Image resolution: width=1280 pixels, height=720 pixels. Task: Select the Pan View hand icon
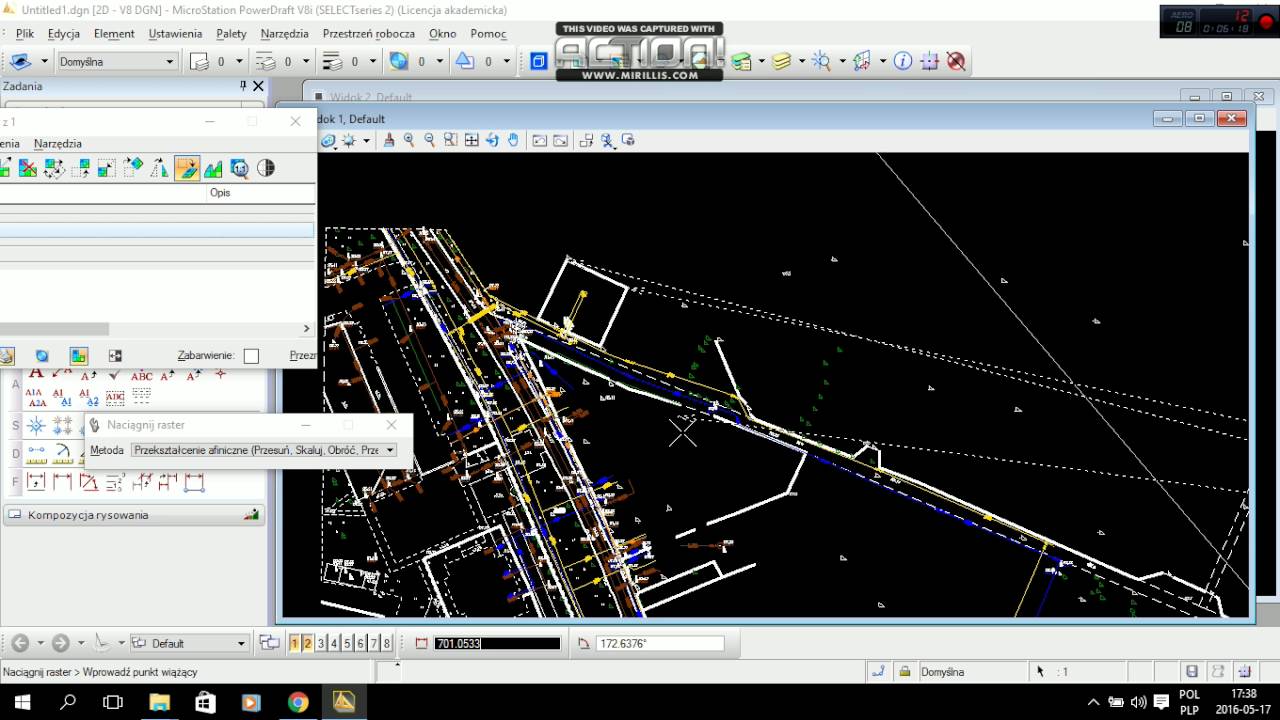click(x=513, y=141)
